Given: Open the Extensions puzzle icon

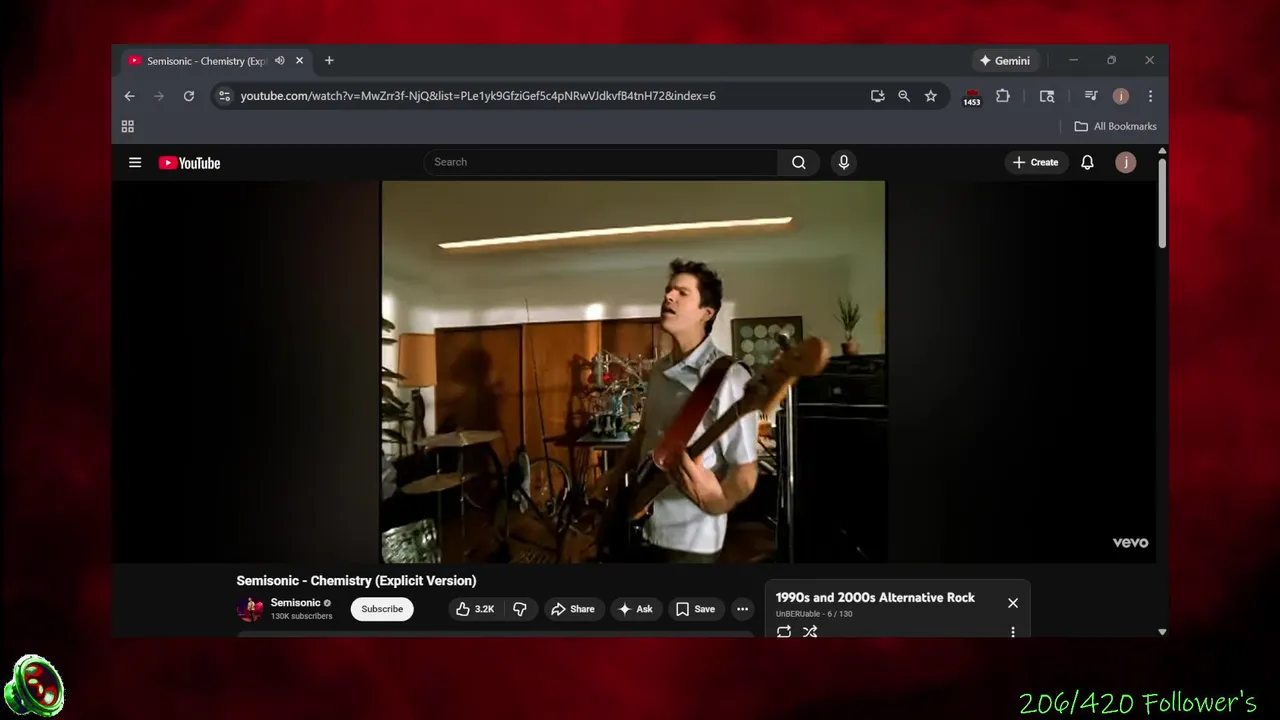Looking at the screenshot, I should pos(1003,96).
